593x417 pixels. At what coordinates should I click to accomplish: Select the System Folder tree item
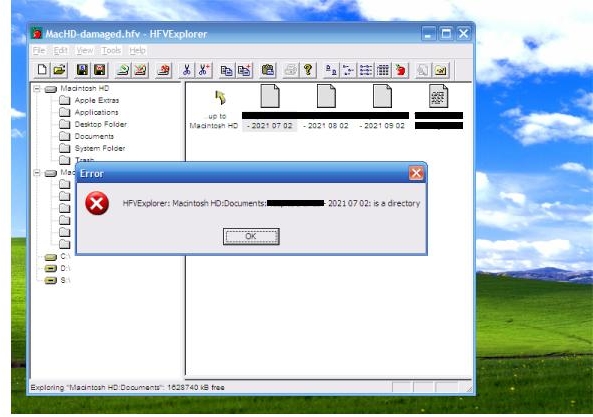pyautogui.click(x=100, y=148)
